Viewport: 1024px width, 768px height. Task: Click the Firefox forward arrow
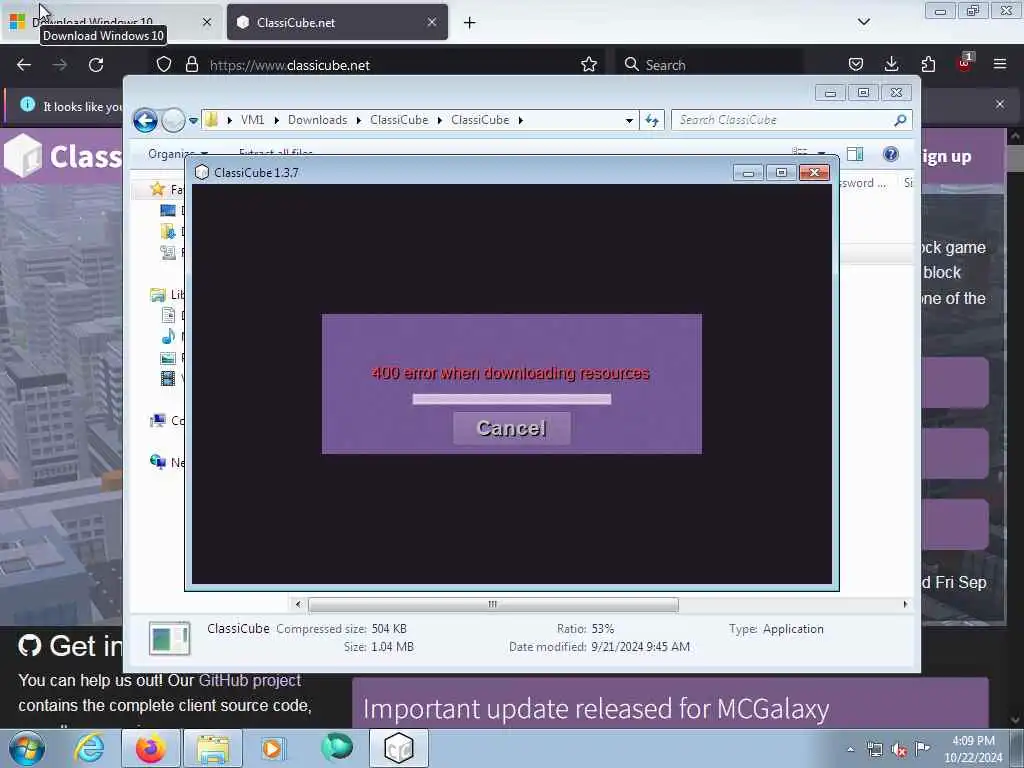(x=59, y=65)
